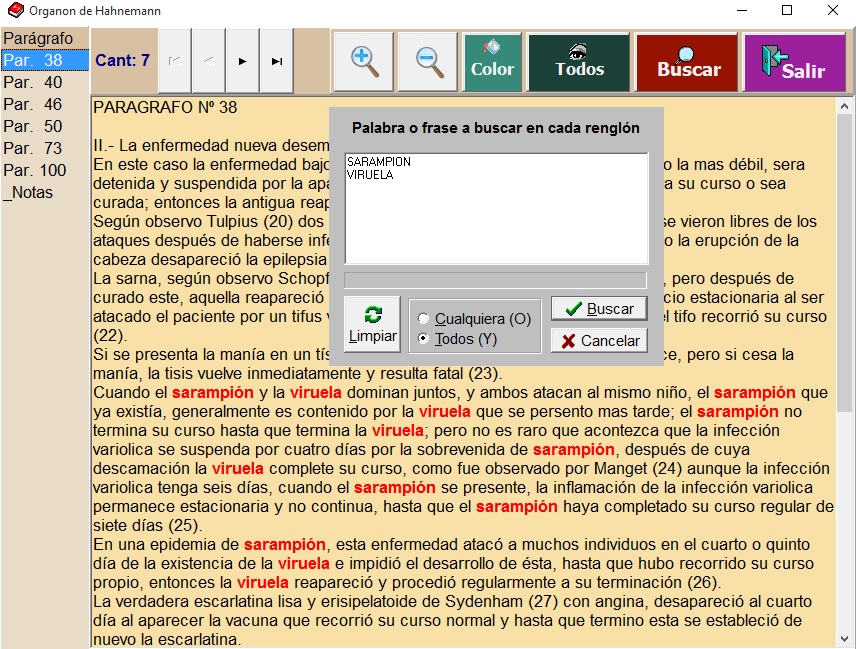This screenshot has height=649, width=856.
Task: Go to the previous paragraph result
Action: [209, 61]
